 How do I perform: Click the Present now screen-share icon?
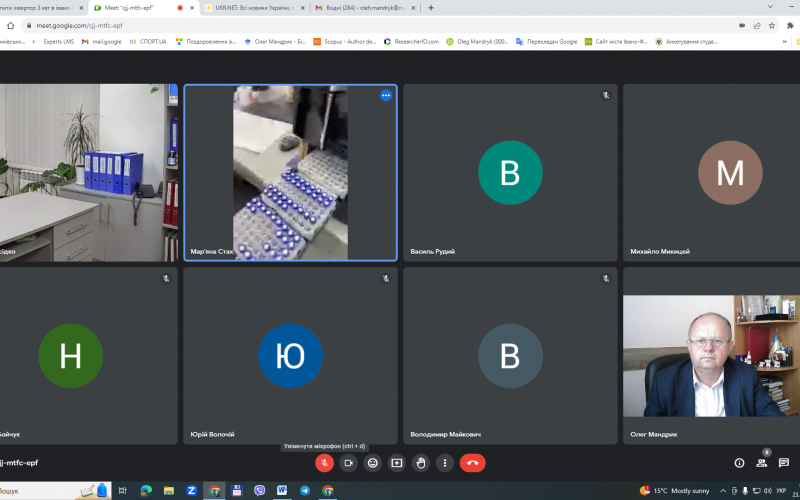397,463
